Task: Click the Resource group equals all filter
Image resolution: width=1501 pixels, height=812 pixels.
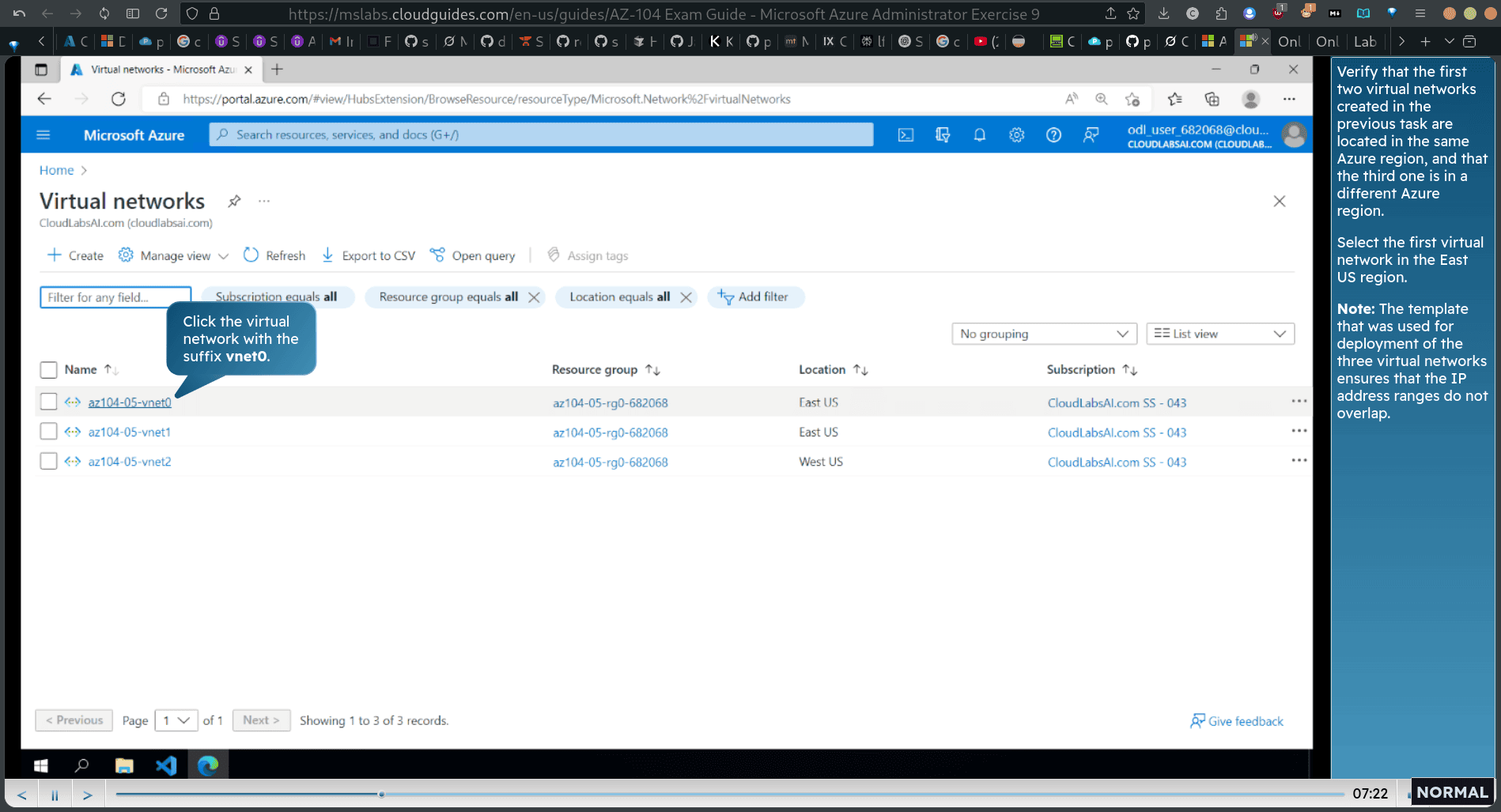Action: (448, 296)
